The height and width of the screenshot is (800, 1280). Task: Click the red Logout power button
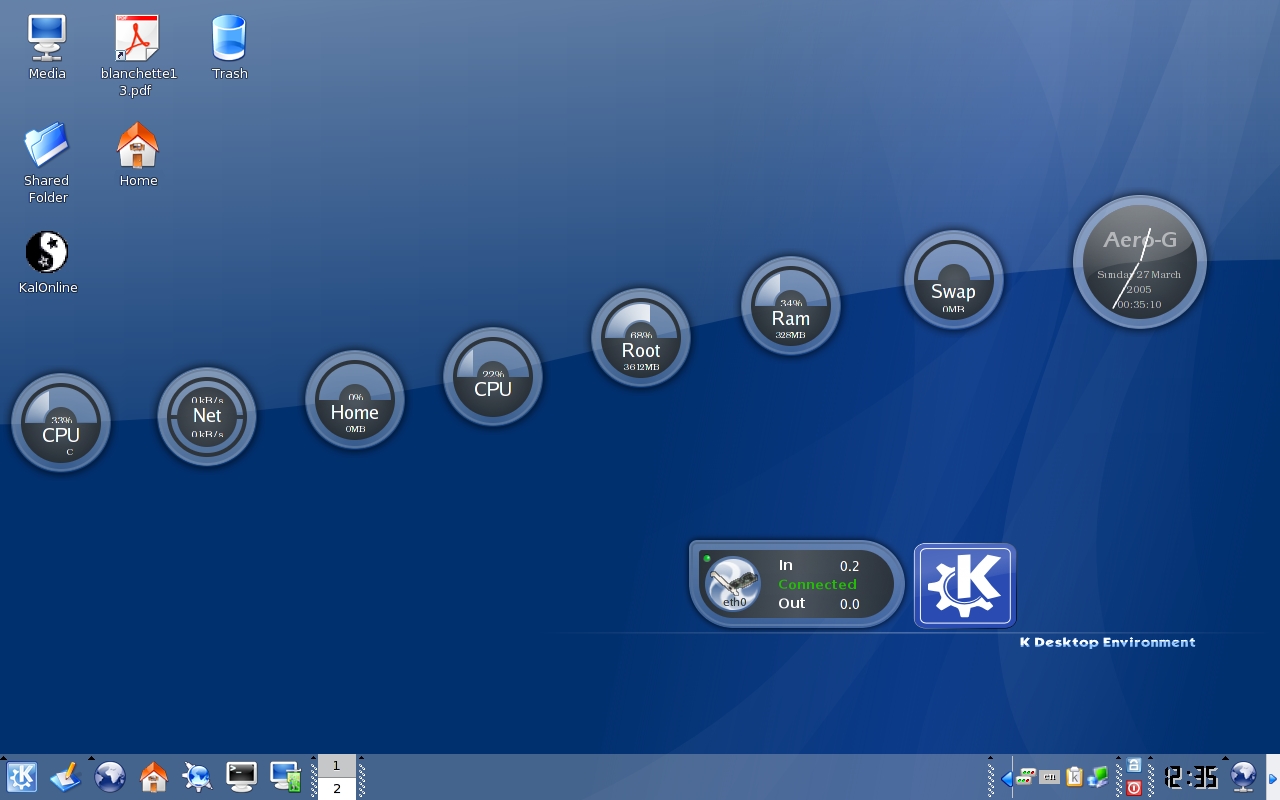point(1134,788)
